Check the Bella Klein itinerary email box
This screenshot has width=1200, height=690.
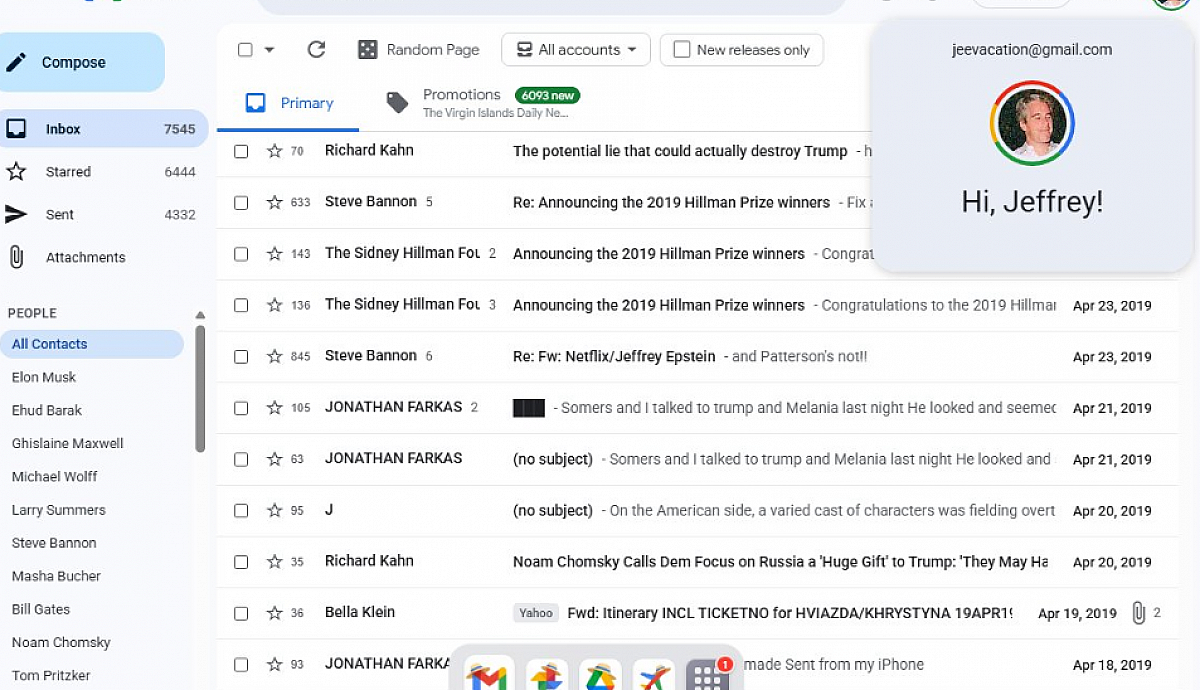tap(241, 613)
